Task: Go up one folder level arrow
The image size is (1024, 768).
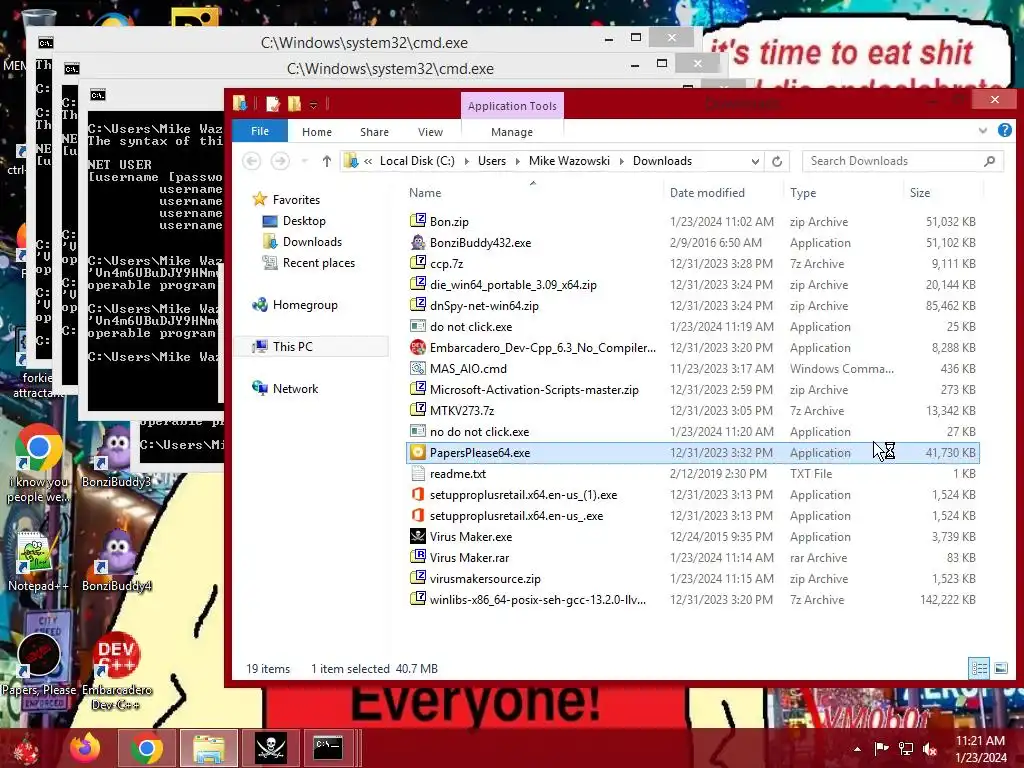Action: coord(327,161)
